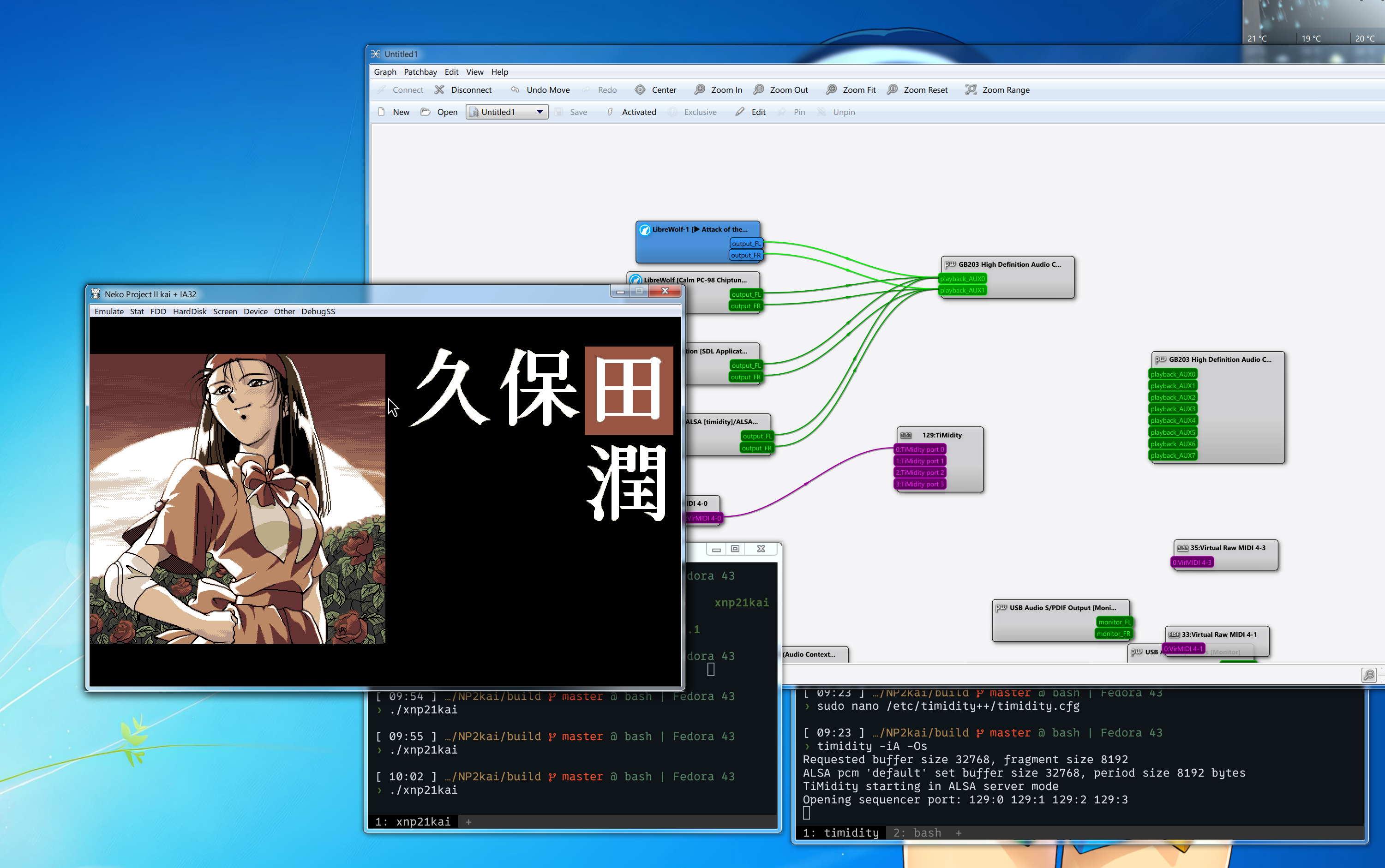Open the FDD menu in Neko Project

(x=158, y=311)
